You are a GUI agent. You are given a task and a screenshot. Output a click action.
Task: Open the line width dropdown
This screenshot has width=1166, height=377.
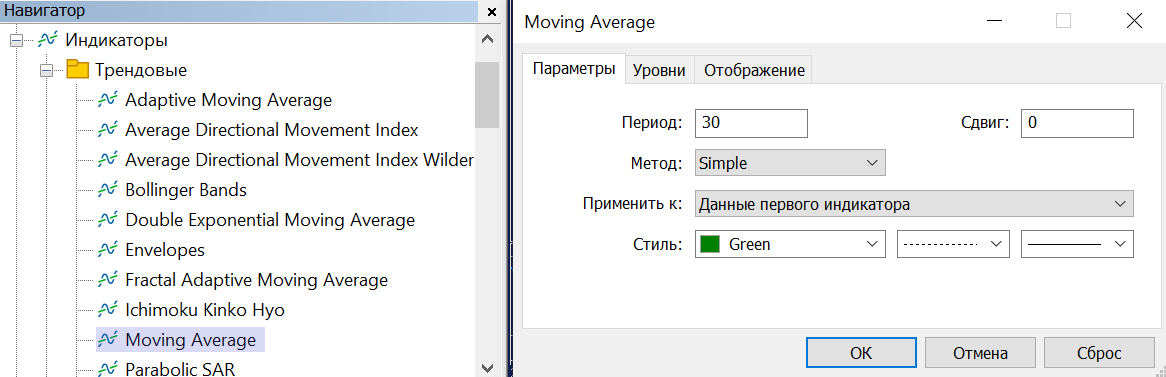coord(1078,245)
